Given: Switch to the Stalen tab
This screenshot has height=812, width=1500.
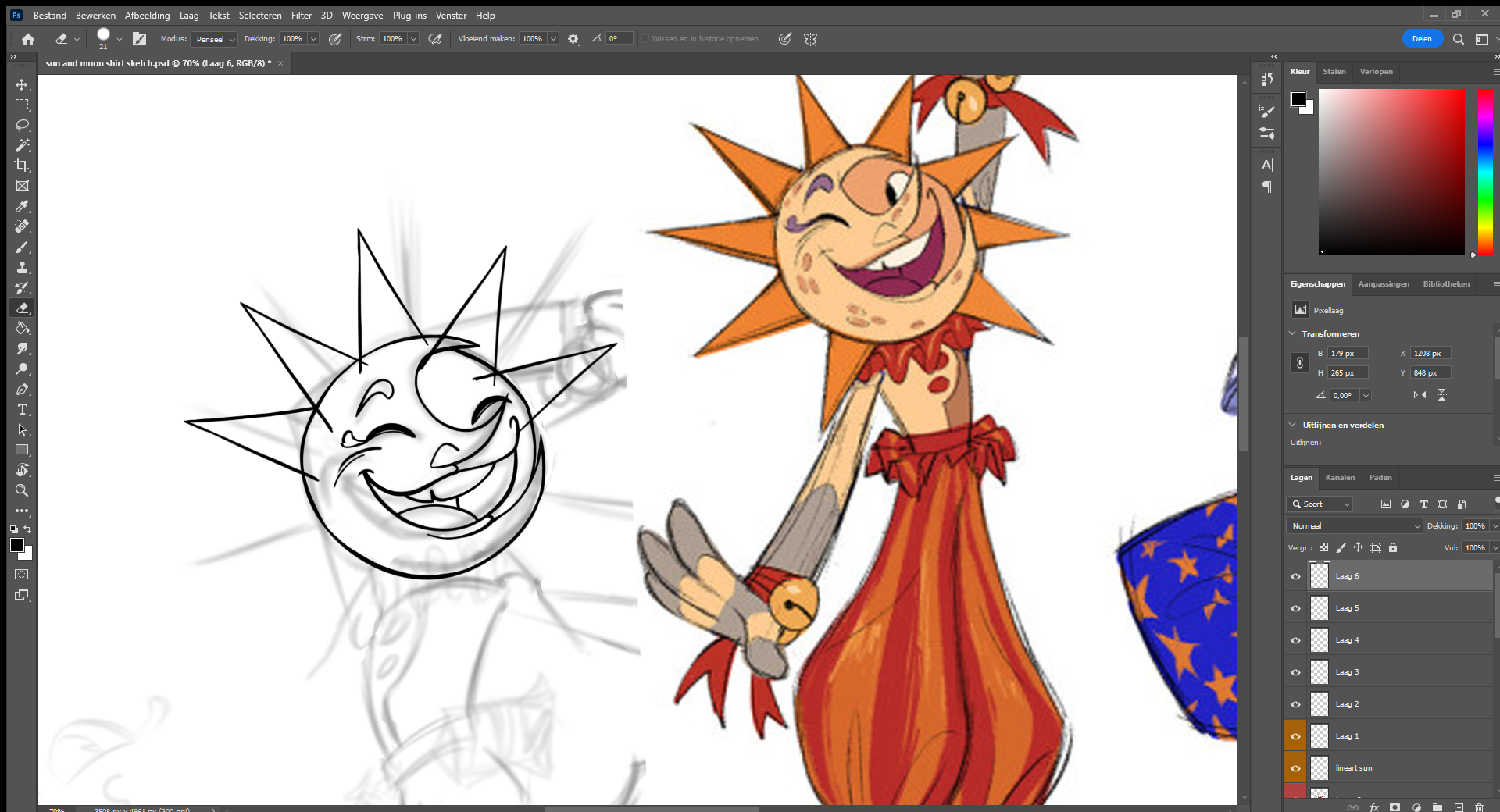Looking at the screenshot, I should pyautogui.click(x=1334, y=72).
